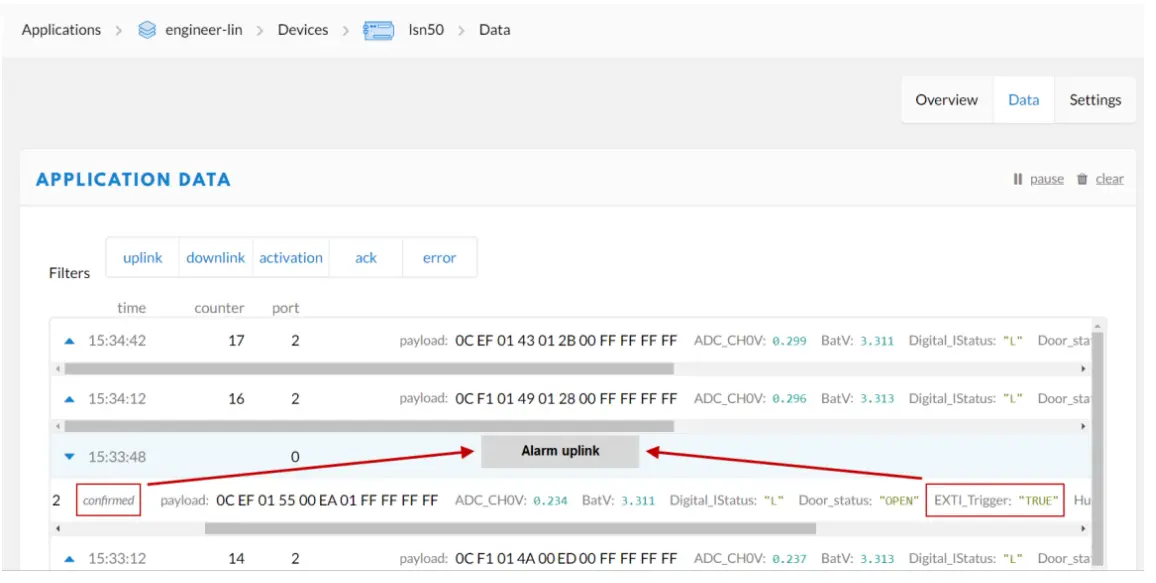Click right scroll arrow under 15:34:12 row

1083,426
